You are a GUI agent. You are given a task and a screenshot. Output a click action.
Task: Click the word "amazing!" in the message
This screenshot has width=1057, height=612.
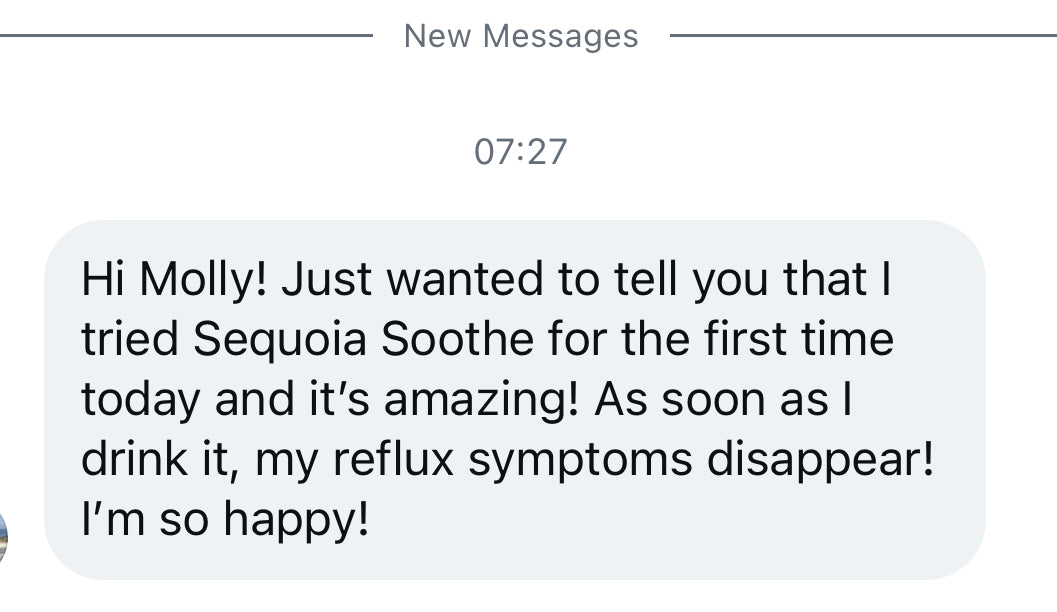[481, 400]
